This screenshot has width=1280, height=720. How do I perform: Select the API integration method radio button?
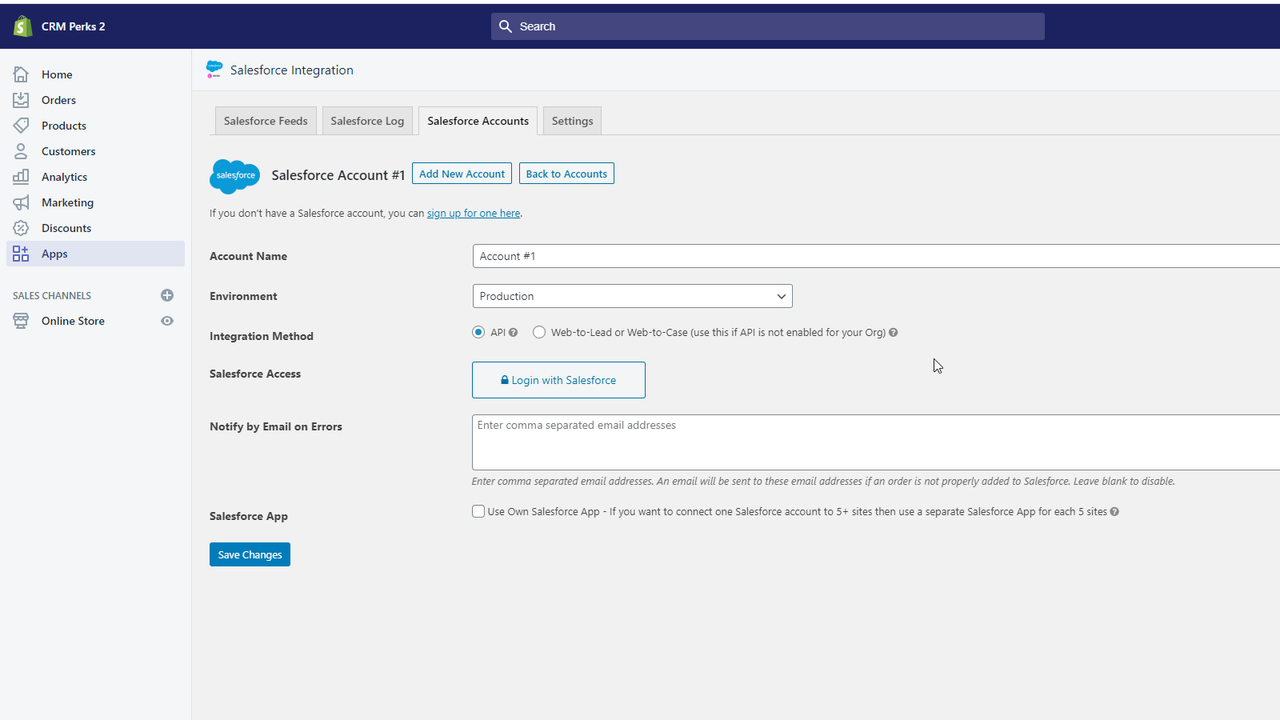pos(478,332)
